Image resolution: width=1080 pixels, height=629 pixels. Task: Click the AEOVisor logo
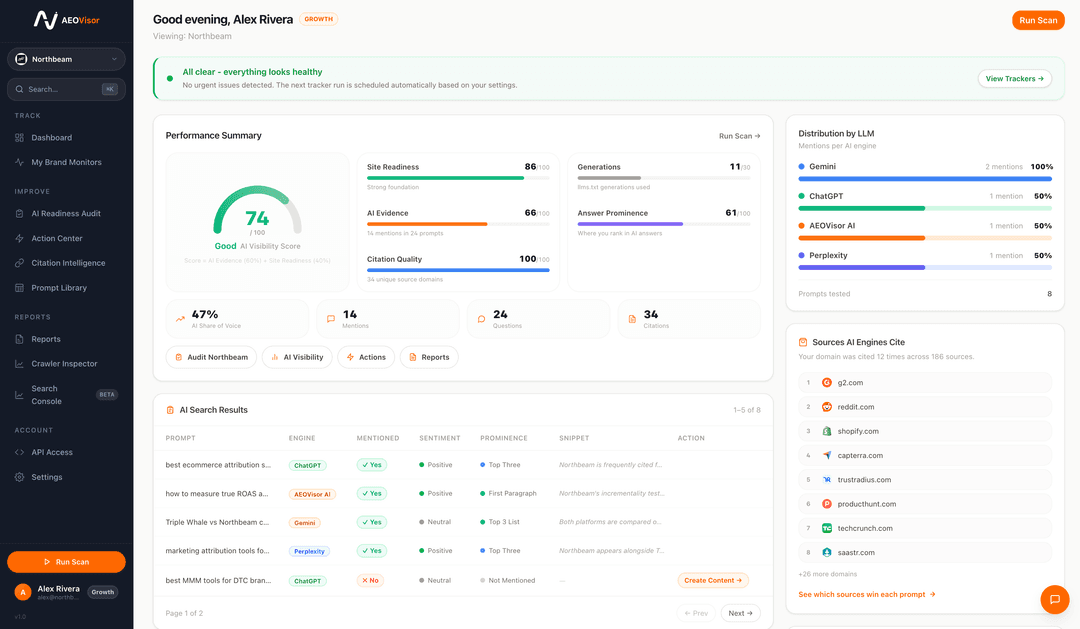(x=66, y=20)
